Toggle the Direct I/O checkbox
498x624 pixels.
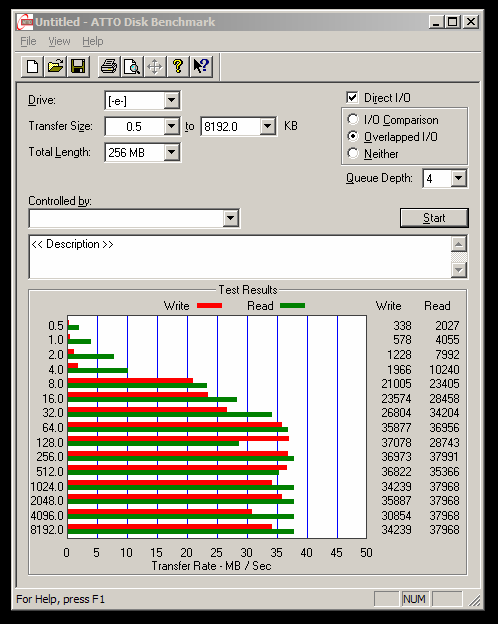352,98
